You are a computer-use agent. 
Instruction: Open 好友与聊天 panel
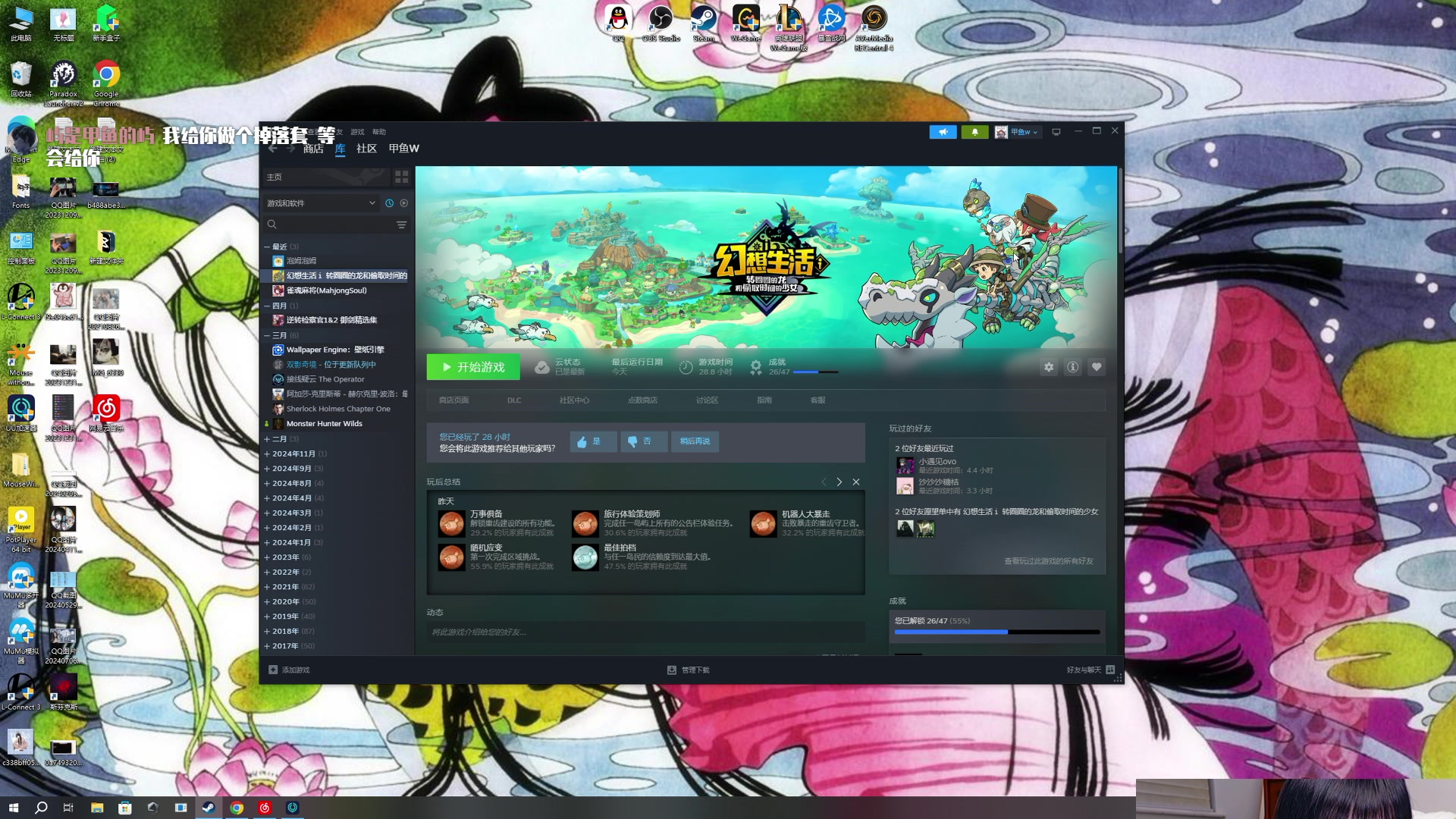(x=1090, y=670)
